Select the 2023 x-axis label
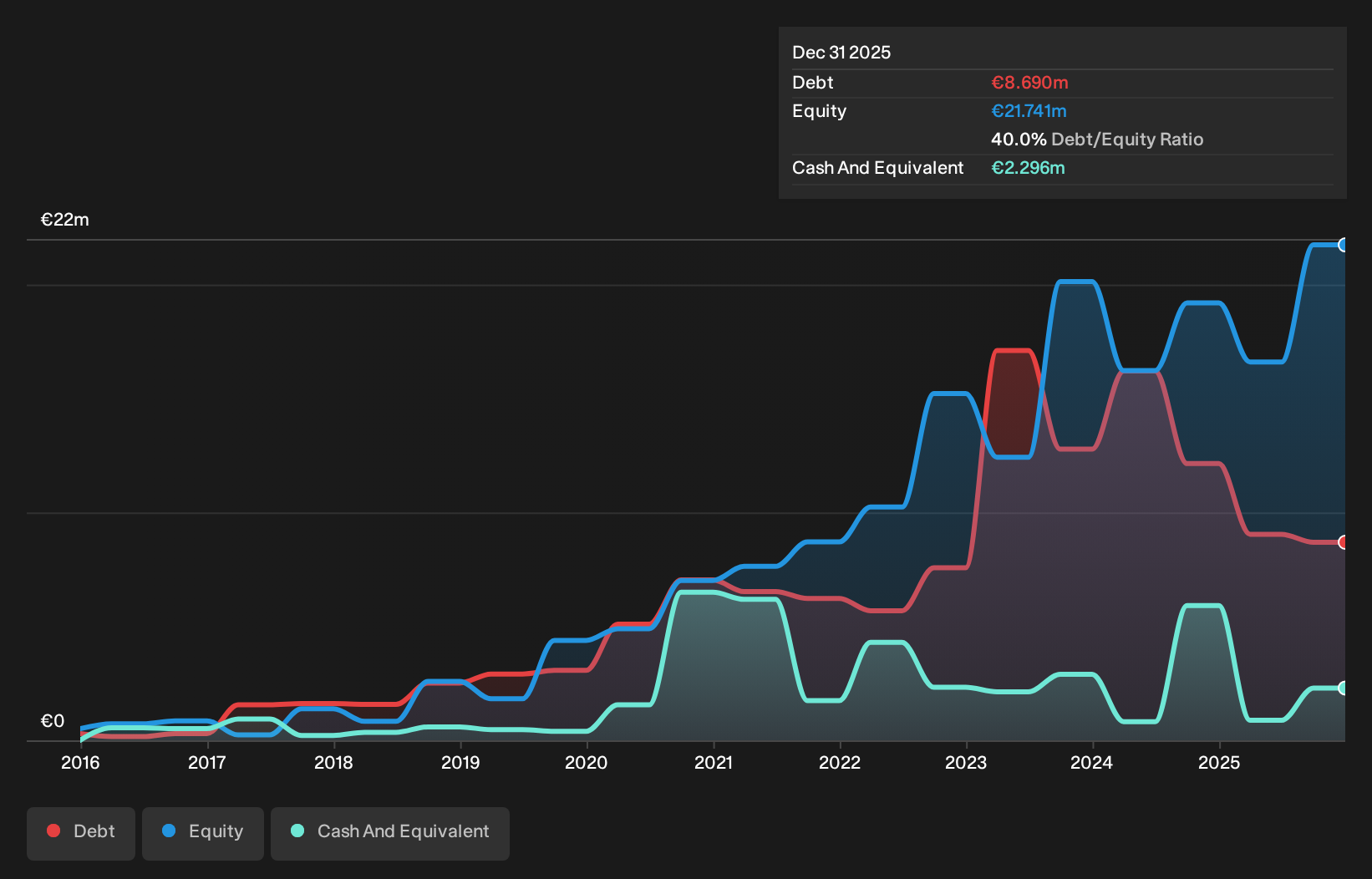1372x879 pixels. 966,763
